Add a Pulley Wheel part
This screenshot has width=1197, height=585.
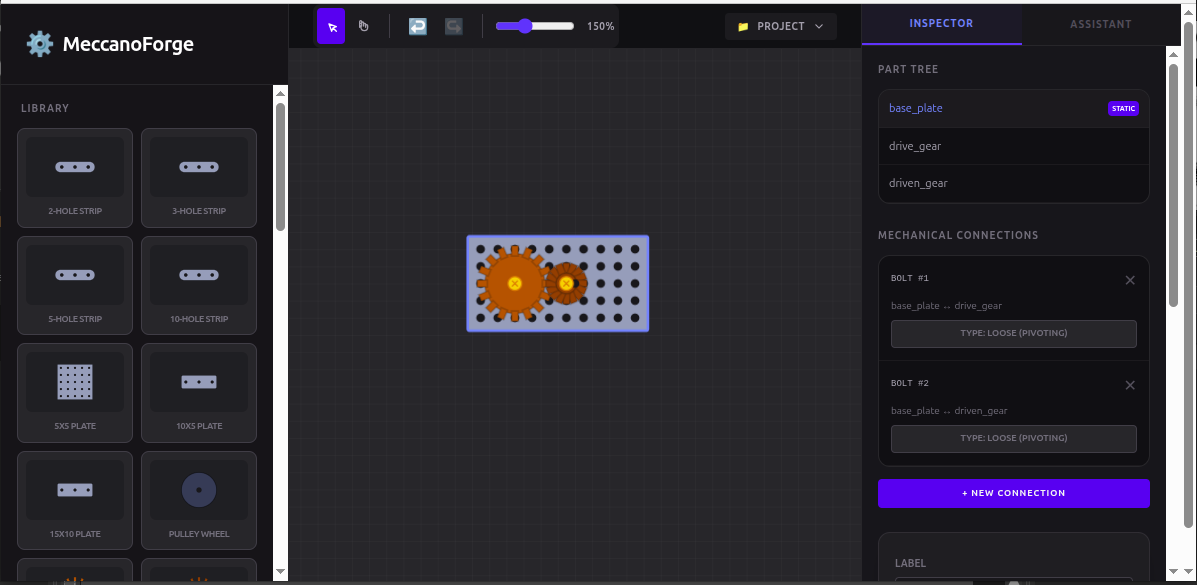point(198,501)
